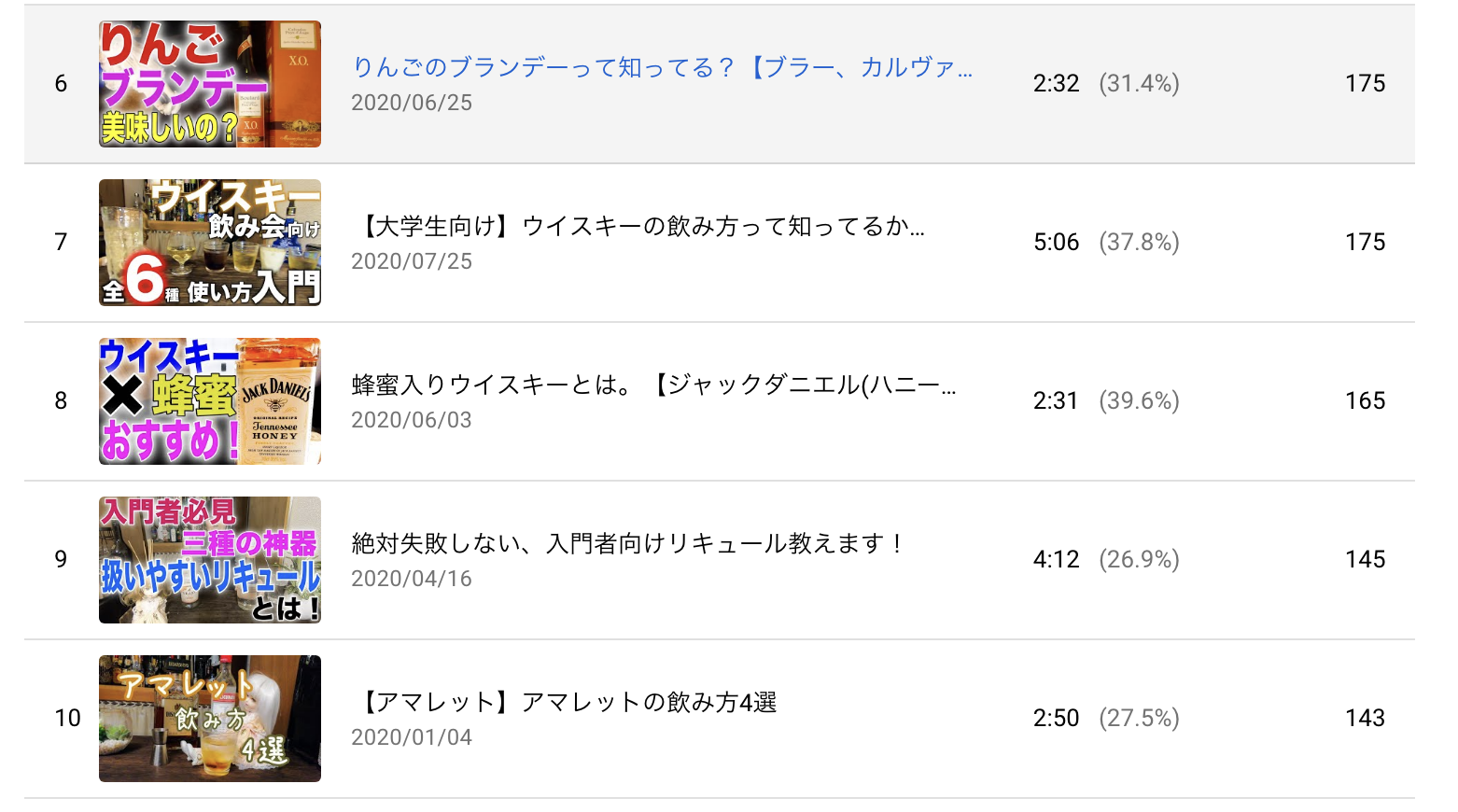Screen dimensions: 1458x812
Task: Click the 4:12 watch duration in row 9
Action: pos(1056,560)
